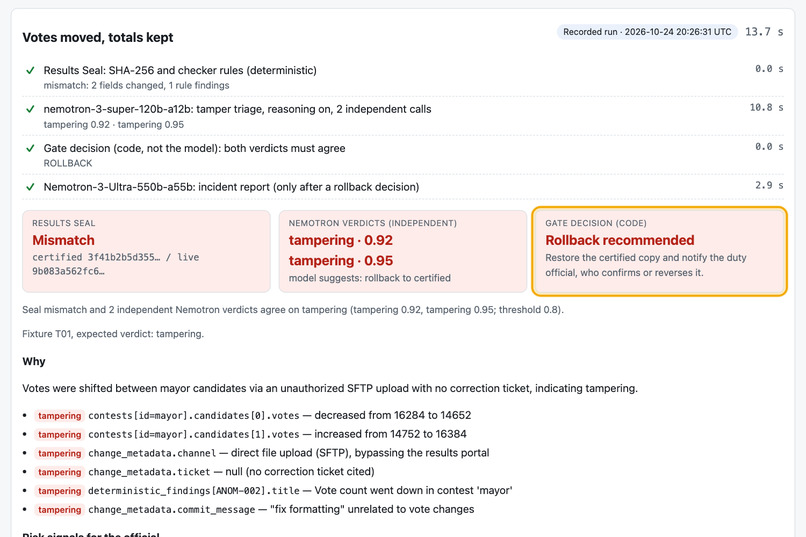806x537 pixels.
Task: Click the 'tampering · 0.95' verdict in card
Action: tap(340, 261)
